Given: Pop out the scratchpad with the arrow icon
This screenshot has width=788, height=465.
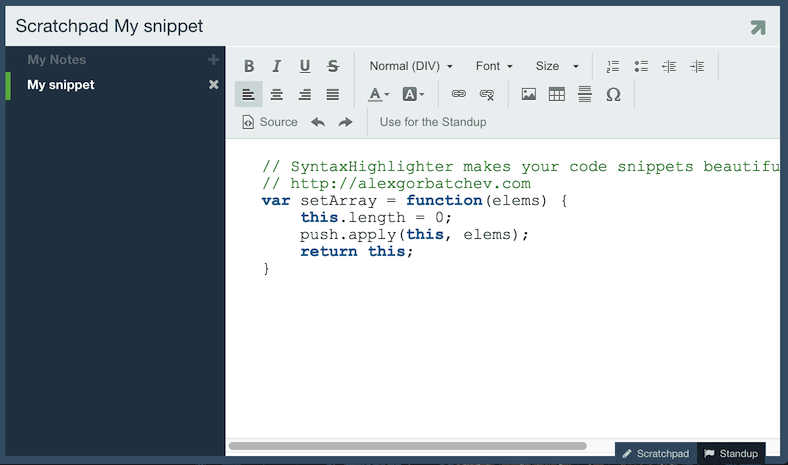Looking at the screenshot, I should pyautogui.click(x=758, y=27).
